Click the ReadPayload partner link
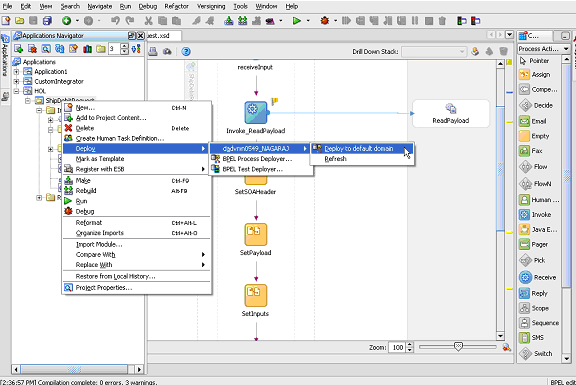The height and width of the screenshot is (385, 576). pos(451,114)
